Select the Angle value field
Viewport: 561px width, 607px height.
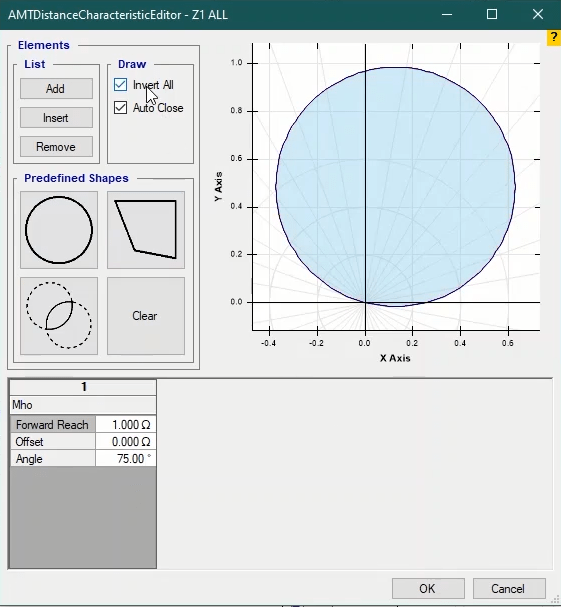[126, 459]
